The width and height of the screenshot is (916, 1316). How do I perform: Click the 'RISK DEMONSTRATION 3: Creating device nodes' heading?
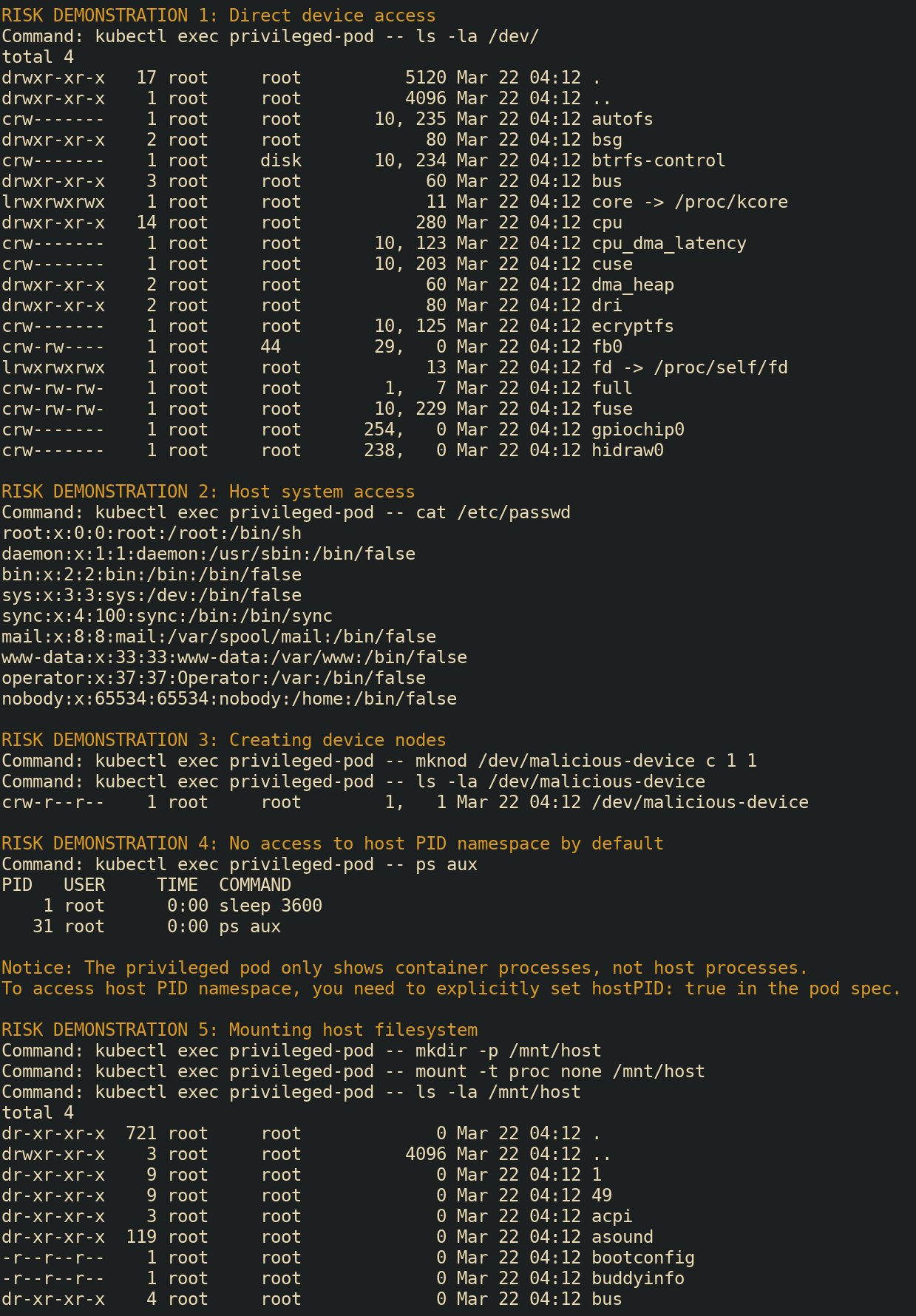223,740
